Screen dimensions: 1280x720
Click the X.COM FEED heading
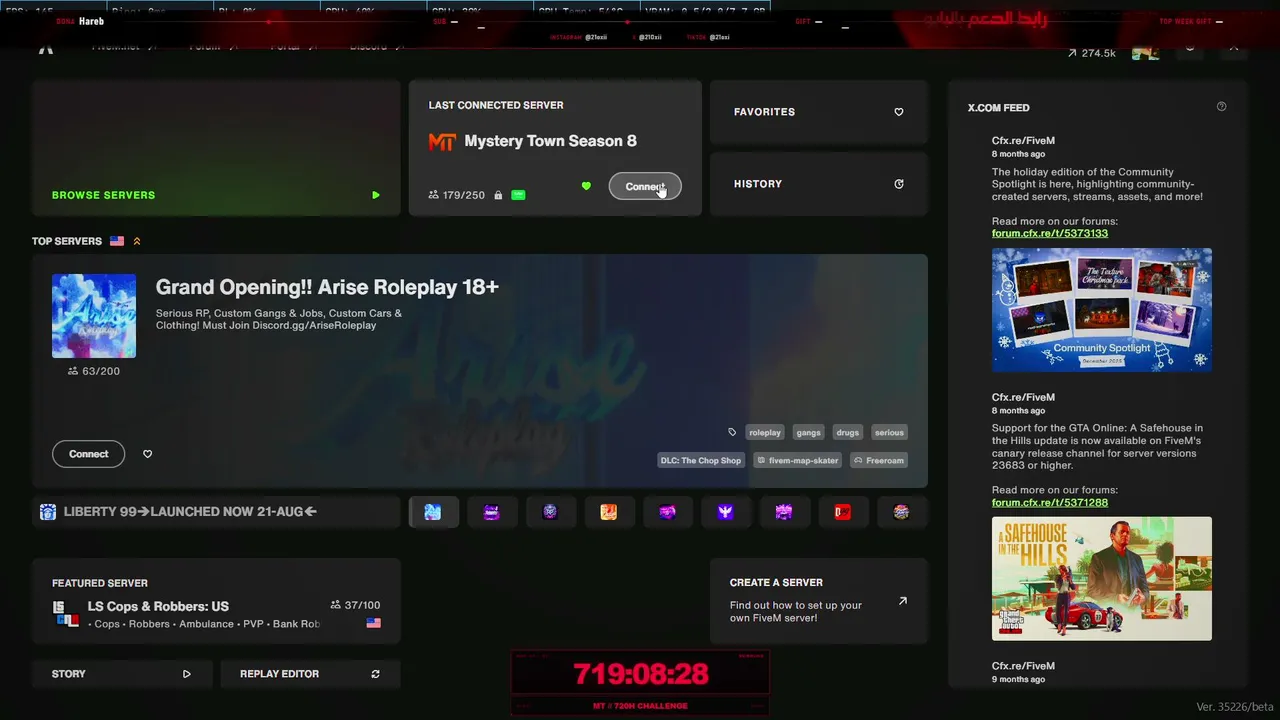coord(998,108)
